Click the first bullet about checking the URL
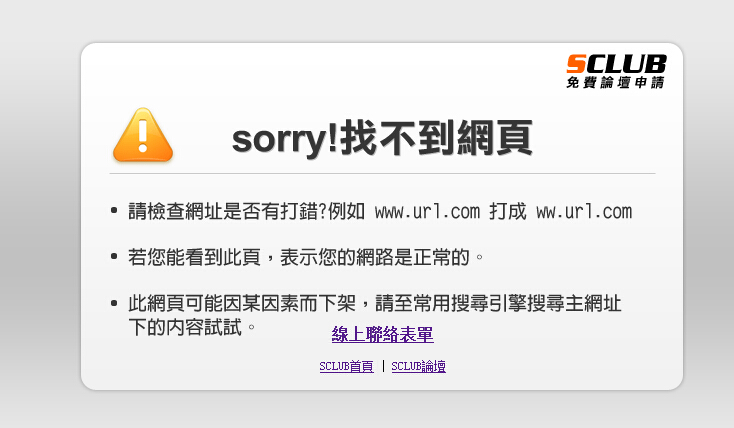The height and width of the screenshot is (428, 734). [380, 212]
